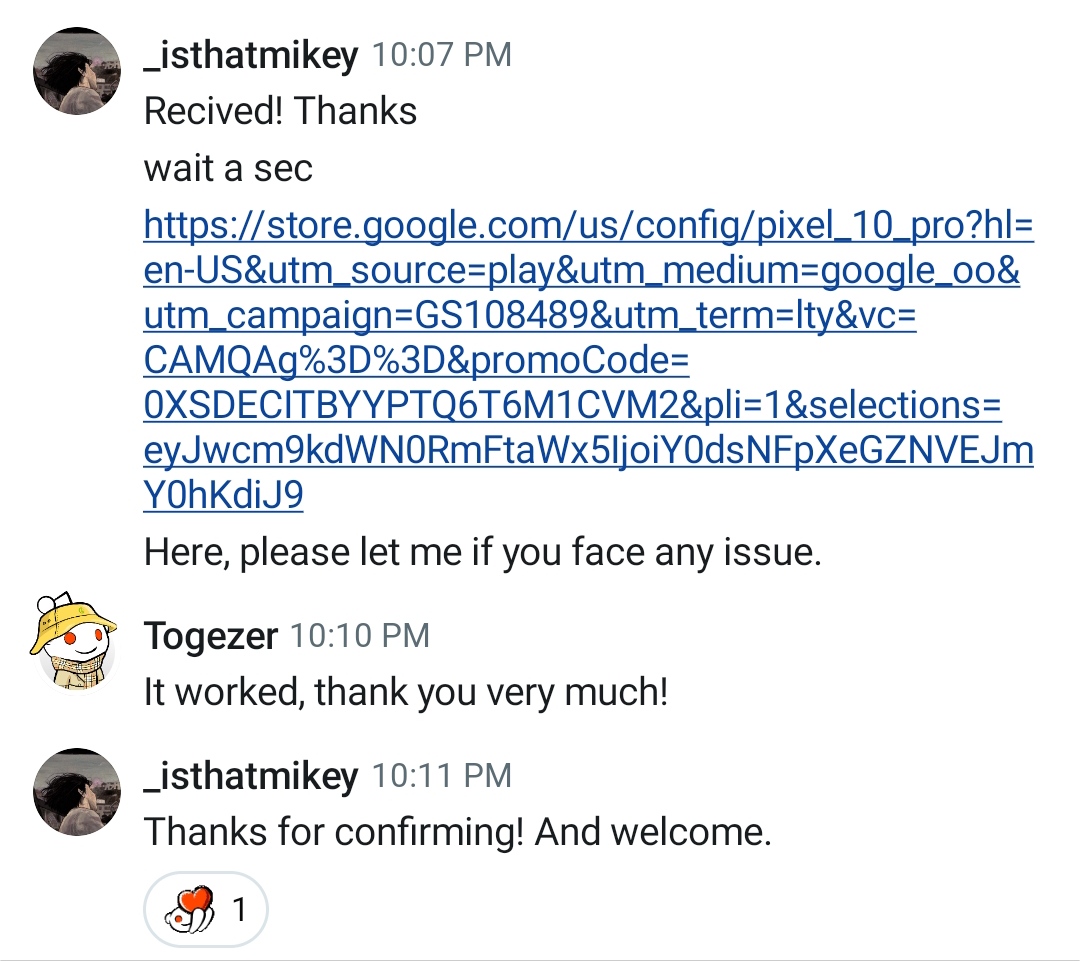Tap the "Thanks for confirming! And welcome." message
1080x961 pixels.
coord(457,832)
